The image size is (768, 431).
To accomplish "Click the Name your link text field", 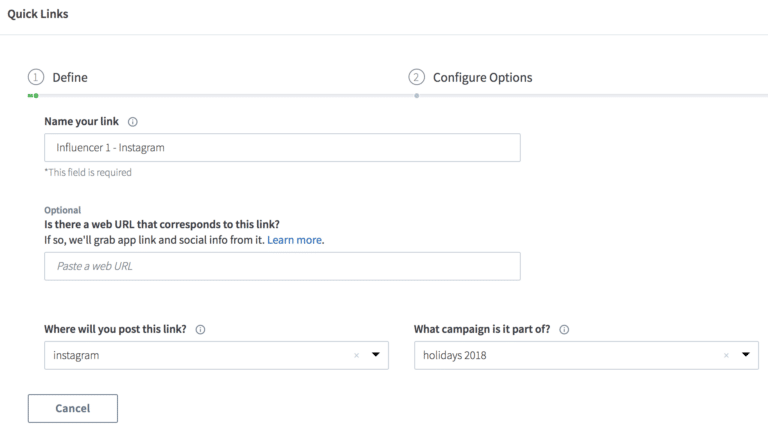I will [x=282, y=148].
